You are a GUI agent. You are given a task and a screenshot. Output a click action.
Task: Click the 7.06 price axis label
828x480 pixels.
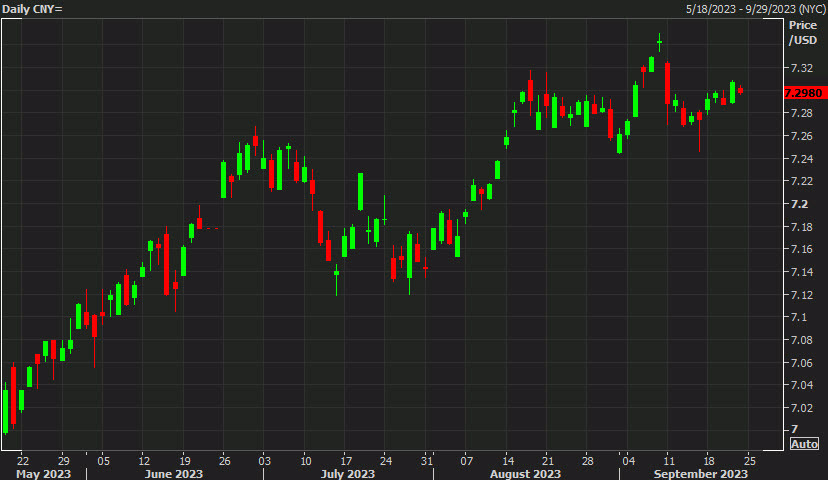pyautogui.click(x=802, y=362)
